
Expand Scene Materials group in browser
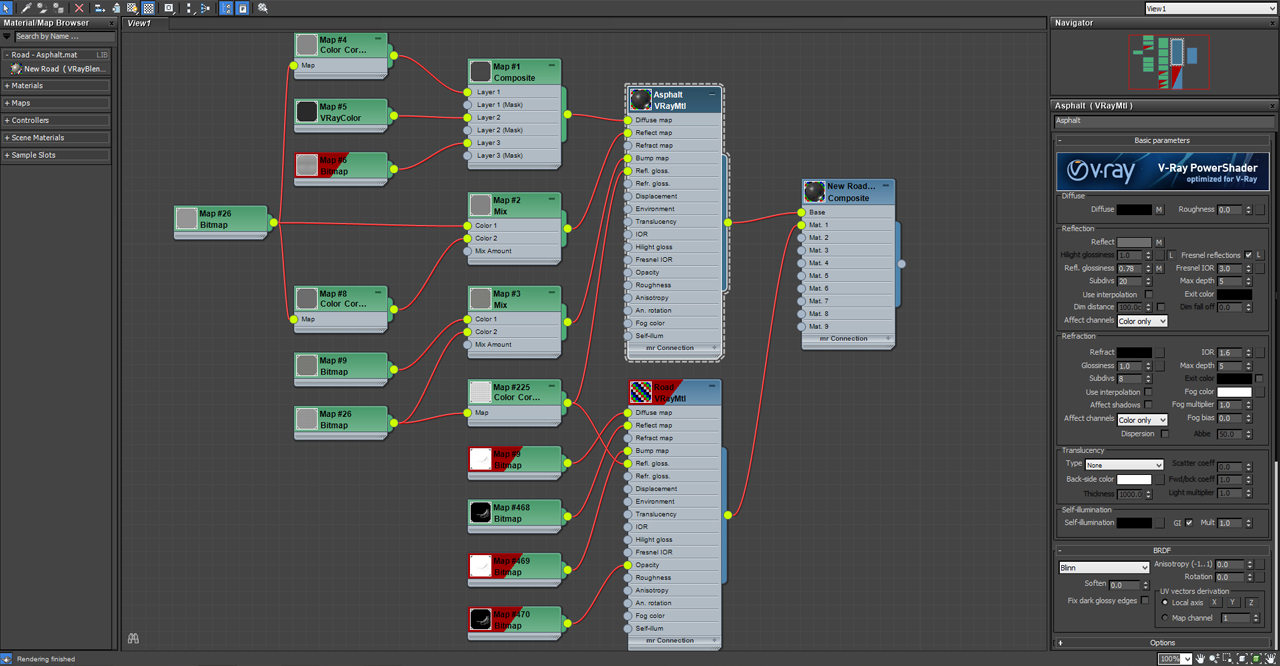click(x=56, y=138)
